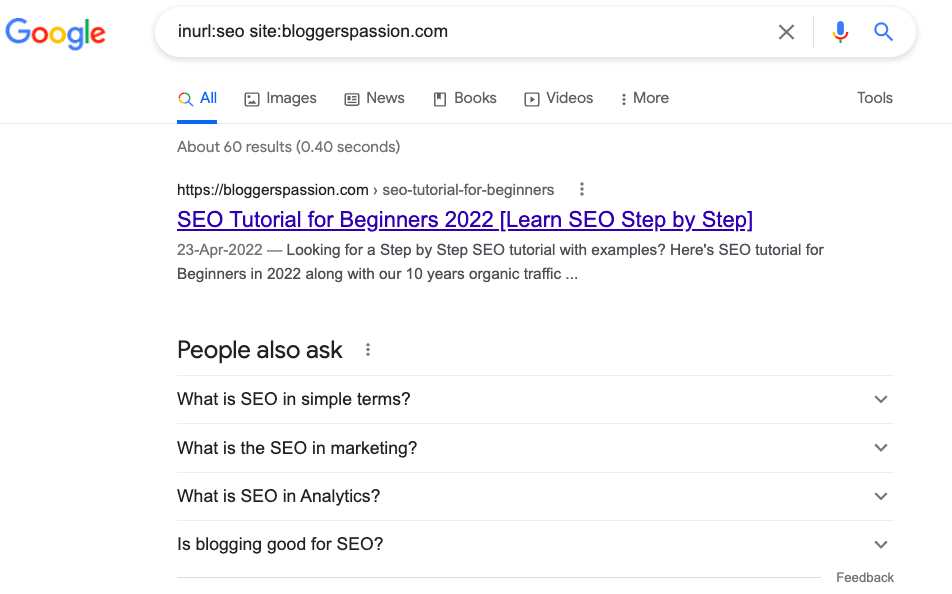The width and height of the screenshot is (952, 594).
Task: Open the search Tools menu
Action: (874, 98)
